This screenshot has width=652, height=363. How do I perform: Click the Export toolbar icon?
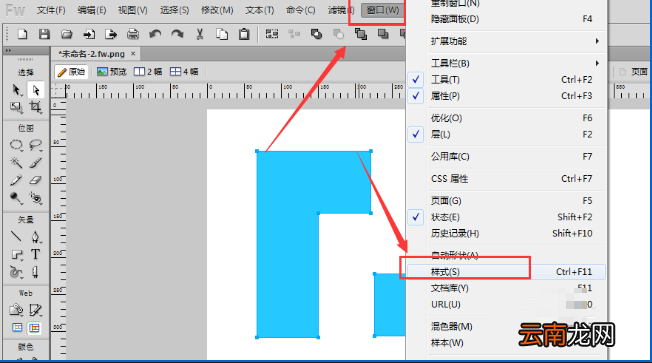111,34
